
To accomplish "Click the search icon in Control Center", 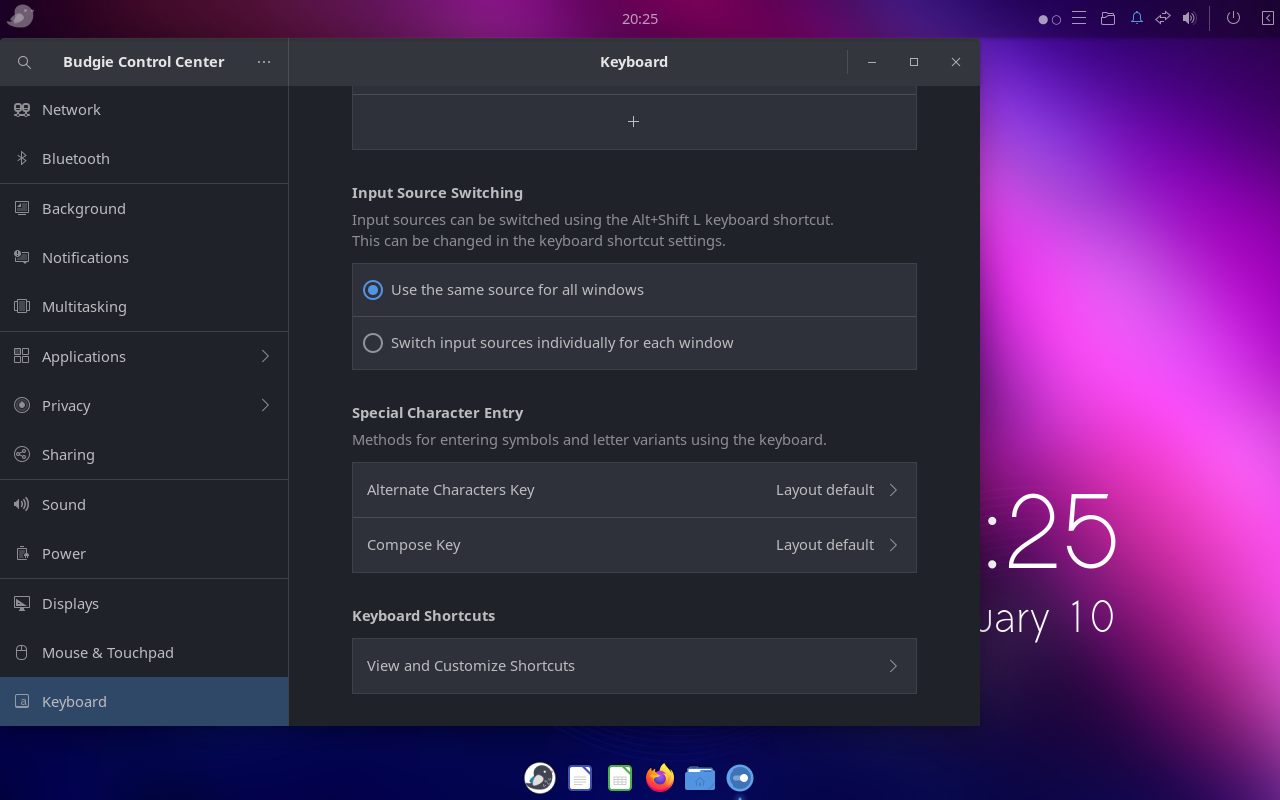I will (x=25, y=62).
